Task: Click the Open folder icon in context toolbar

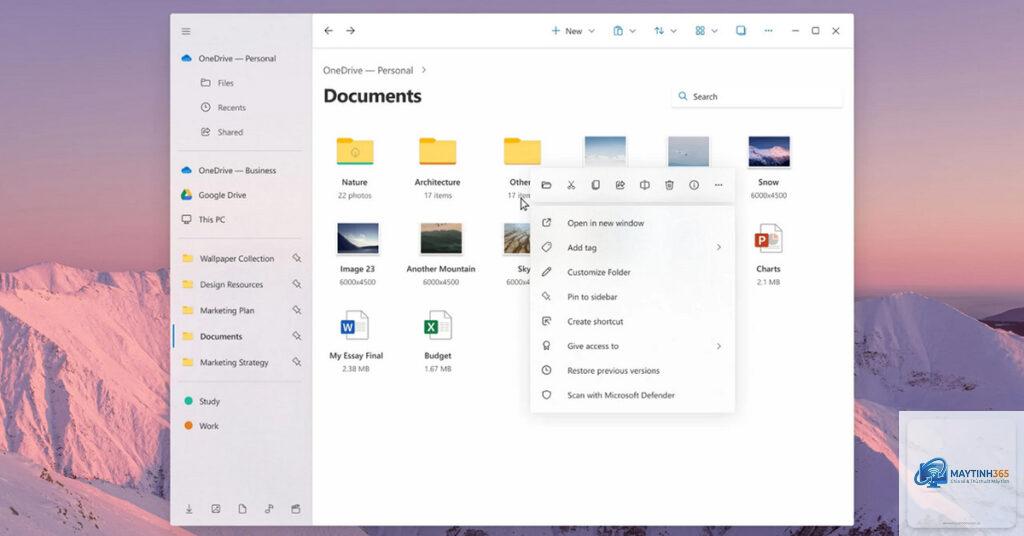Action: [547, 185]
